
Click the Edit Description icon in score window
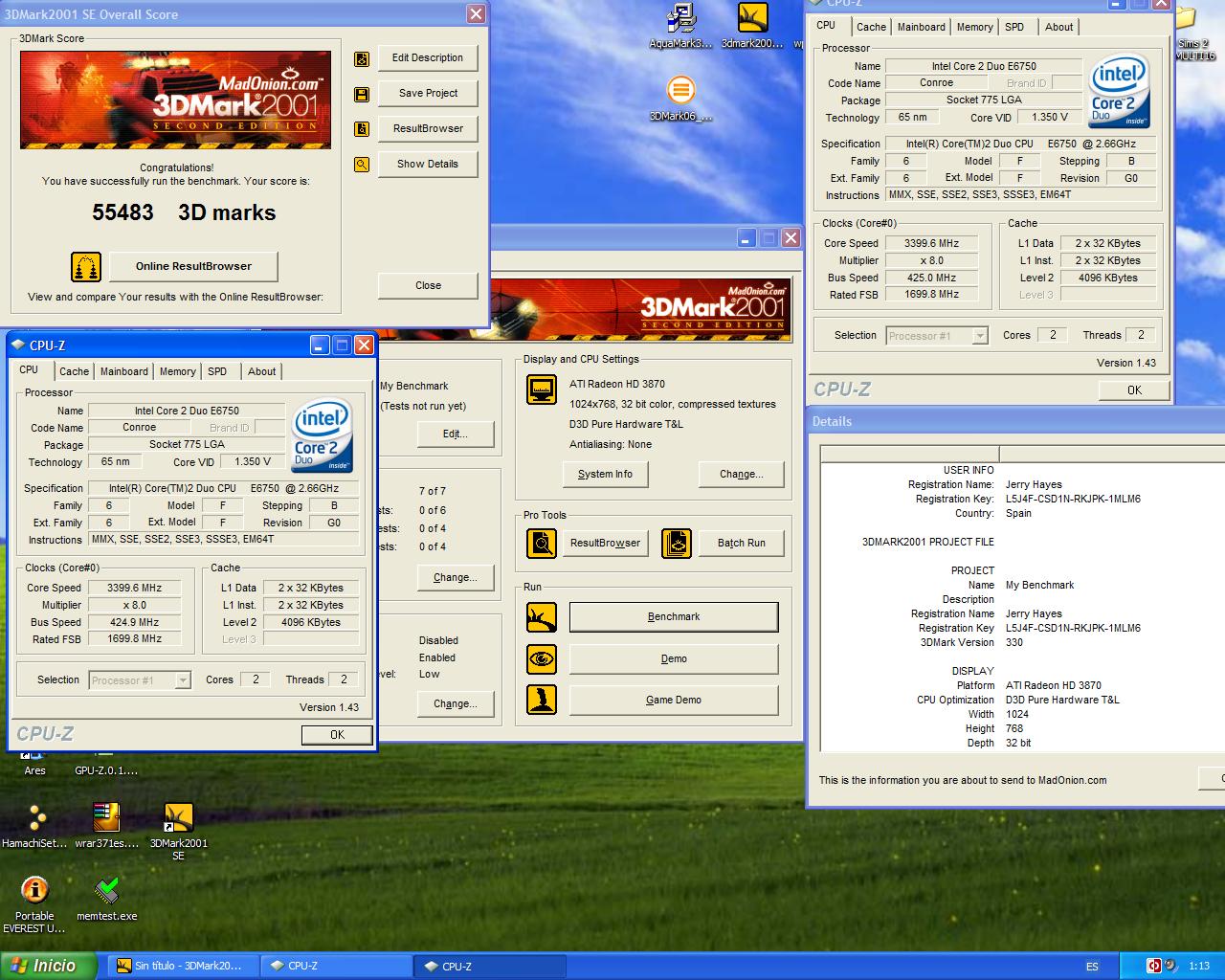[362, 58]
